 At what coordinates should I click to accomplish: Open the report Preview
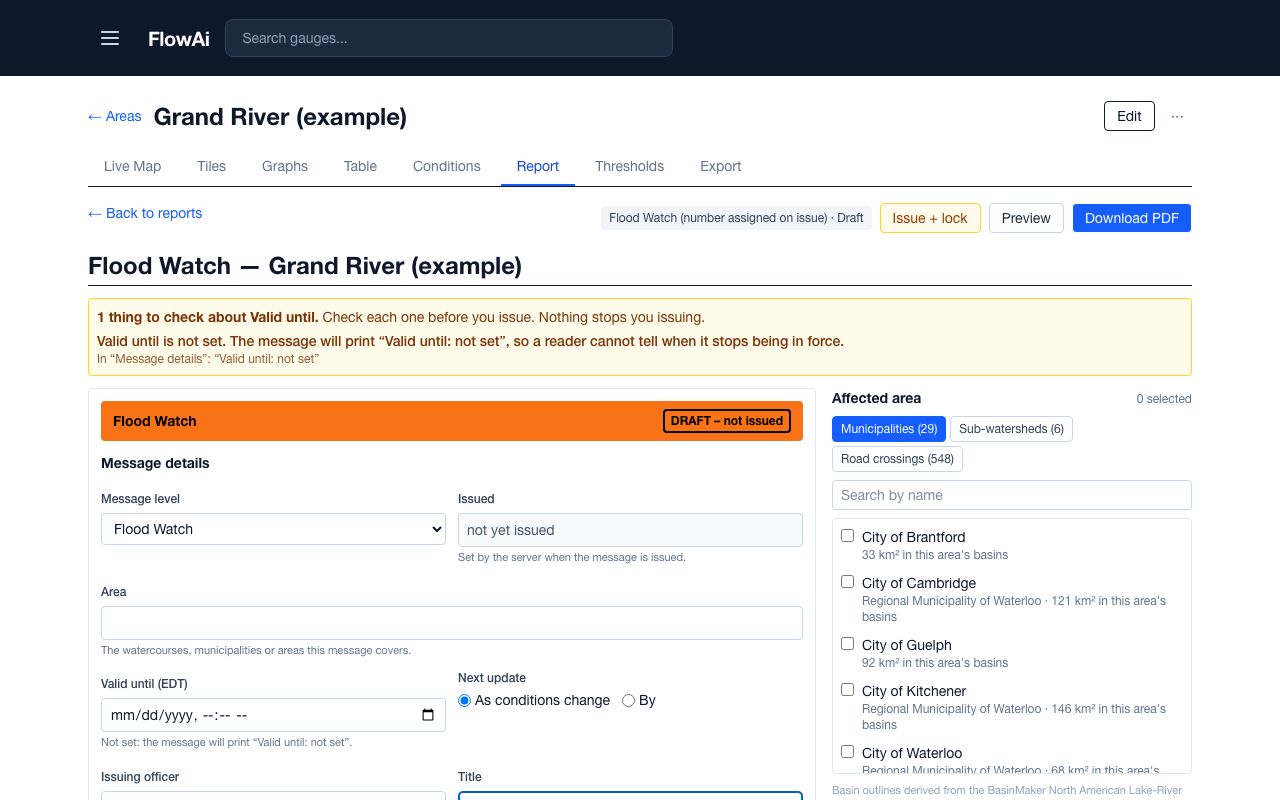pos(1026,218)
